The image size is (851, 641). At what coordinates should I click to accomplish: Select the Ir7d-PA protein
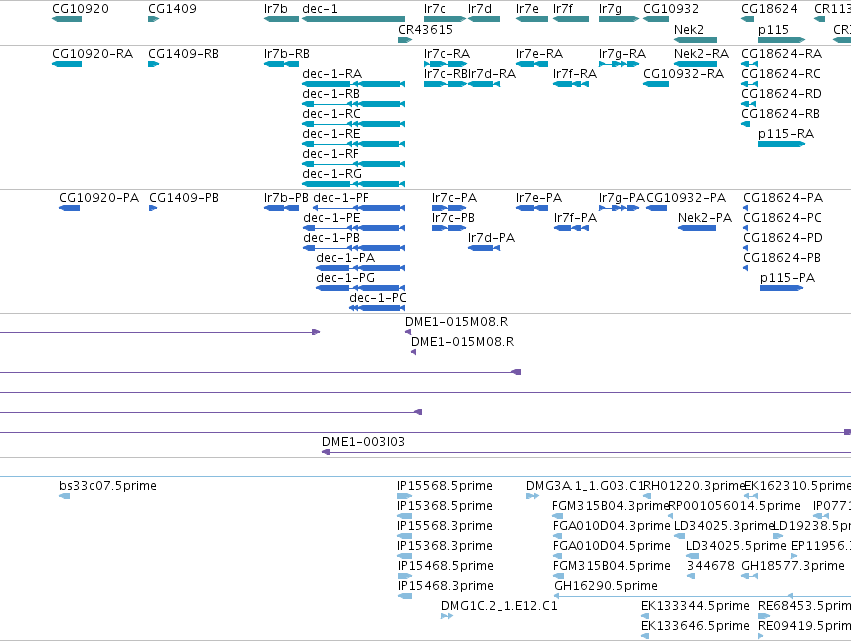[484, 249]
